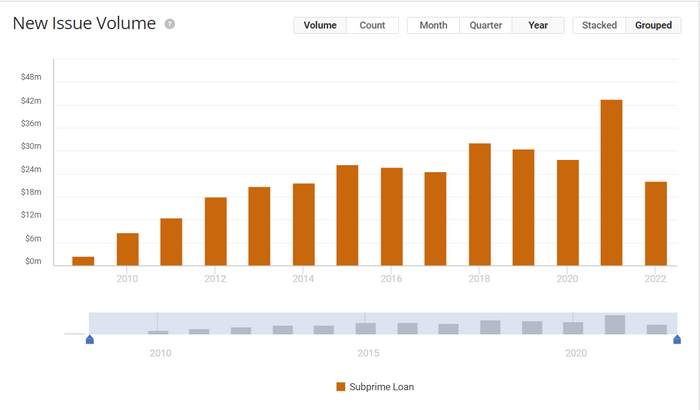This screenshot has width=700, height=410.
Task: Click the $48m y-axis label
Action: click(31, 77)
